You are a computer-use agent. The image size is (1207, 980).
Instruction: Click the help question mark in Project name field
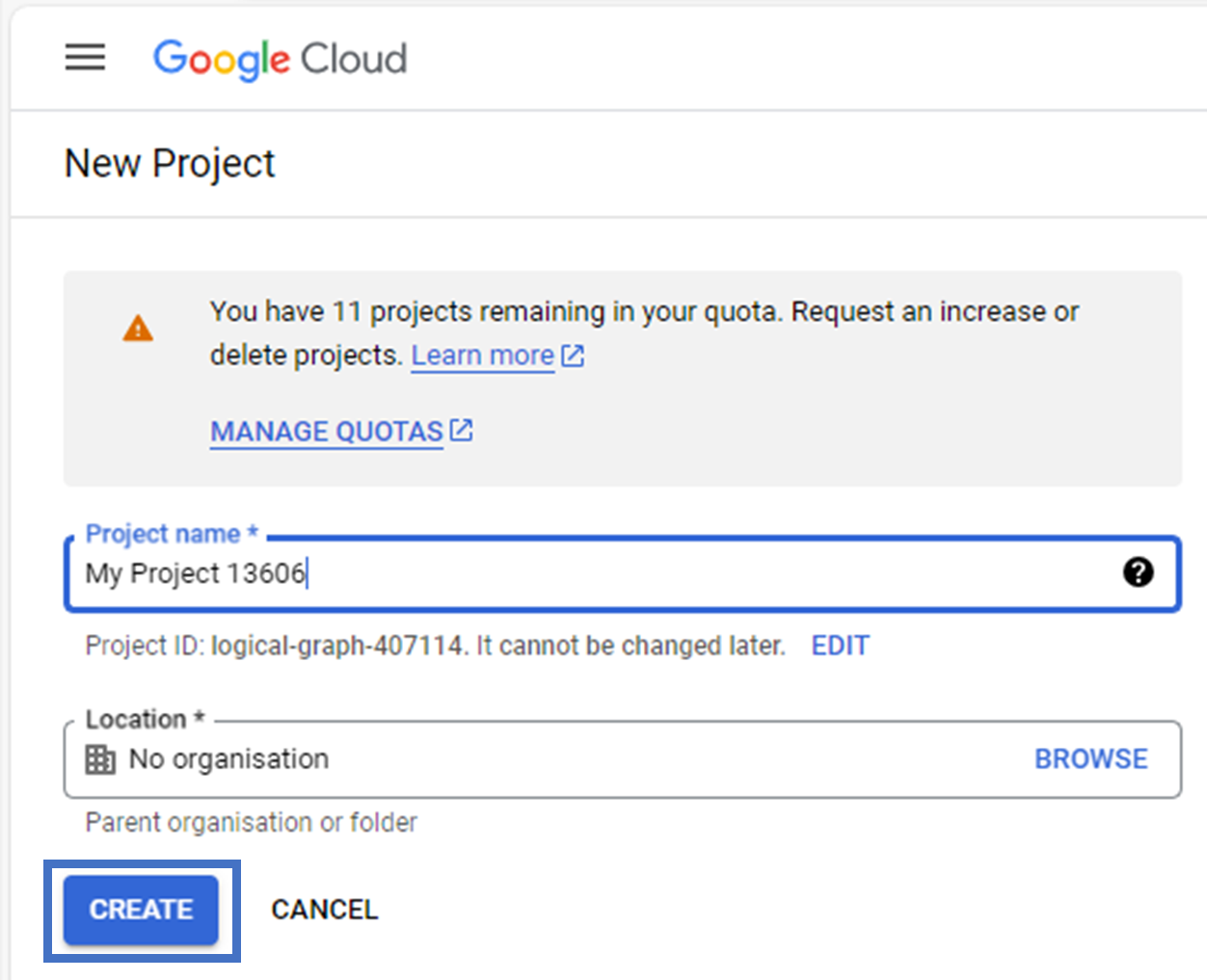click(1139, 572)
